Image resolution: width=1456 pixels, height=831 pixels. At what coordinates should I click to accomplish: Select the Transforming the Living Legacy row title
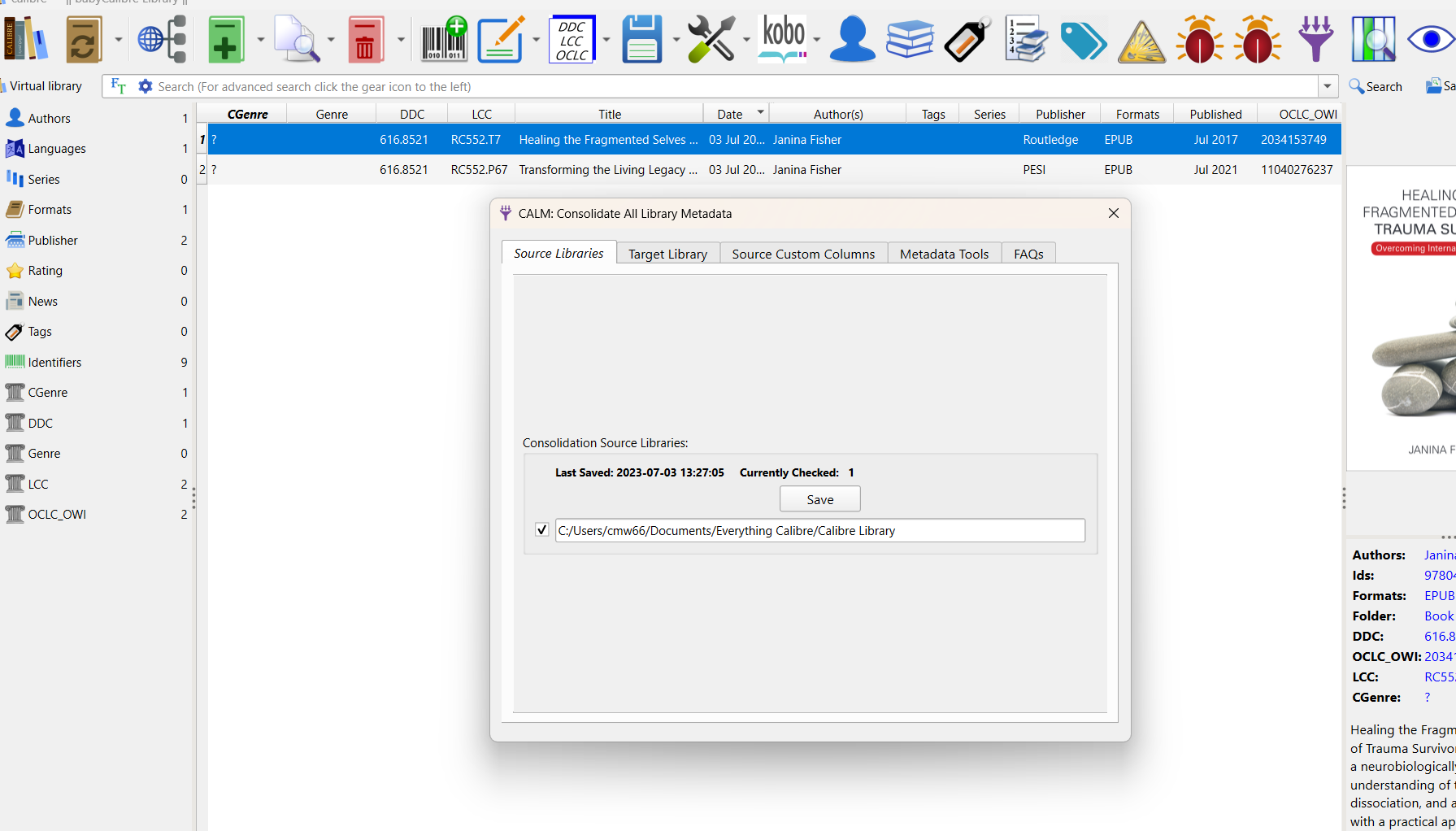click(x=608, y=169)
